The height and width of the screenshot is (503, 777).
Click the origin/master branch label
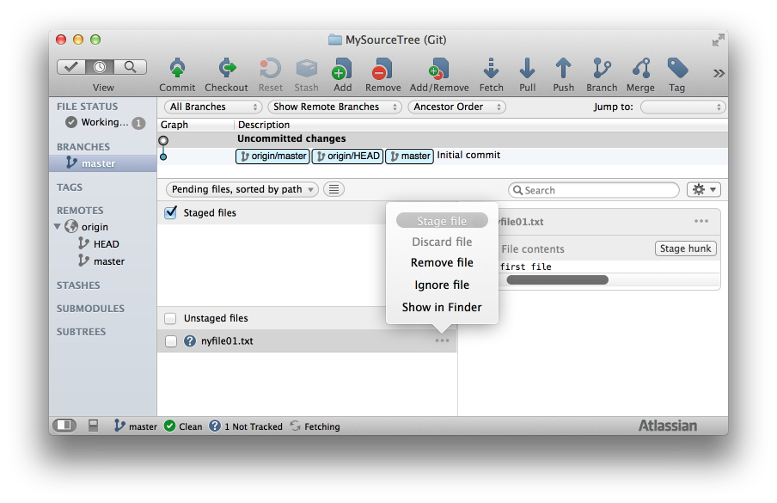pos(273,156)
